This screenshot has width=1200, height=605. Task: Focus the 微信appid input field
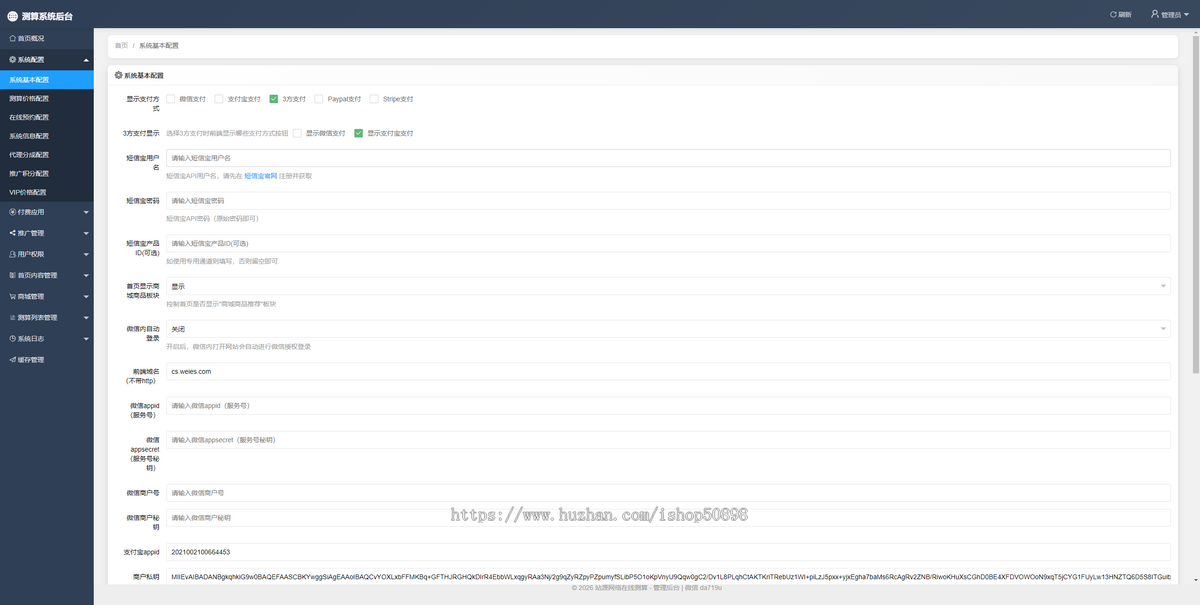[x=668, y=406]
